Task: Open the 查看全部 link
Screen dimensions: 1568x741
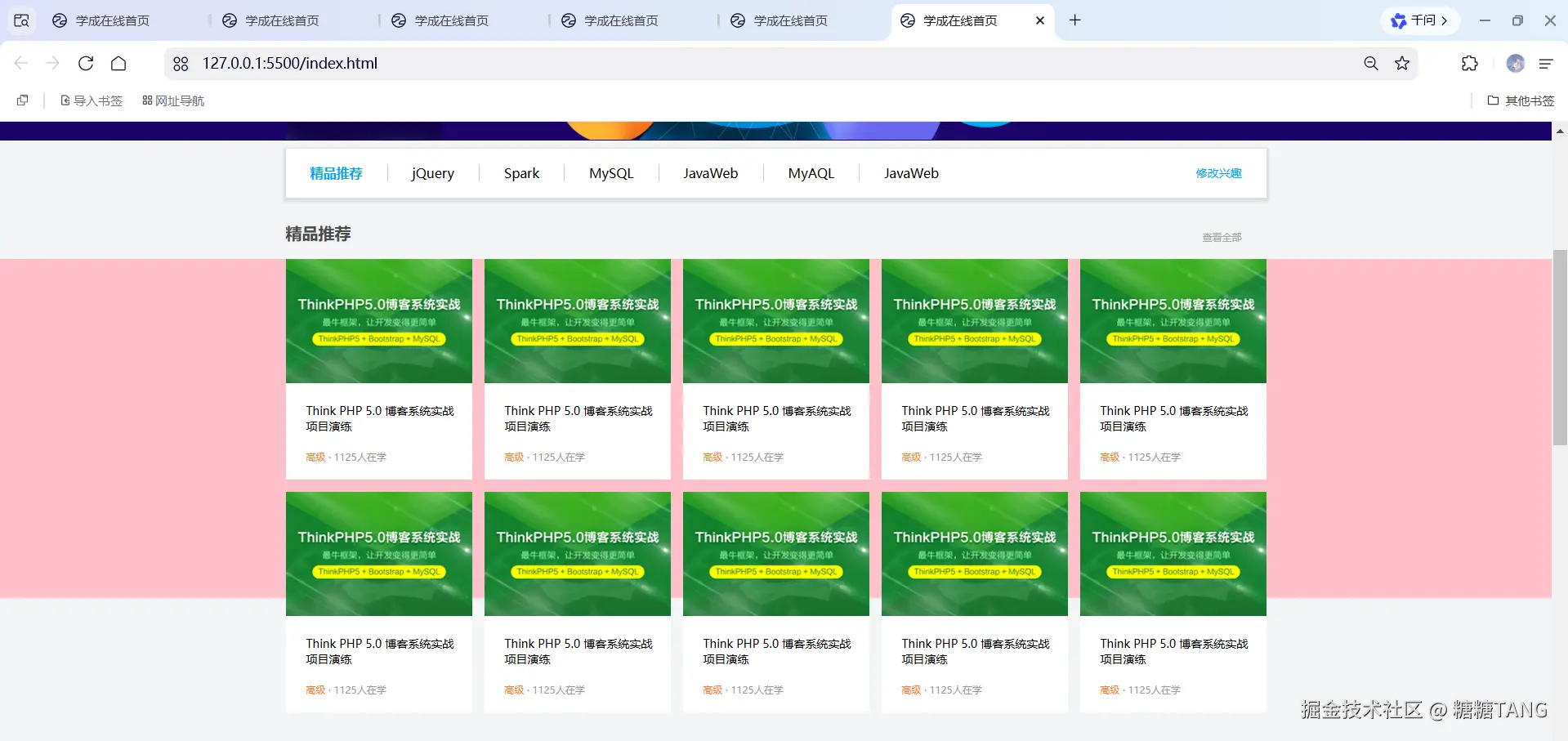Action: (1222, 238)
